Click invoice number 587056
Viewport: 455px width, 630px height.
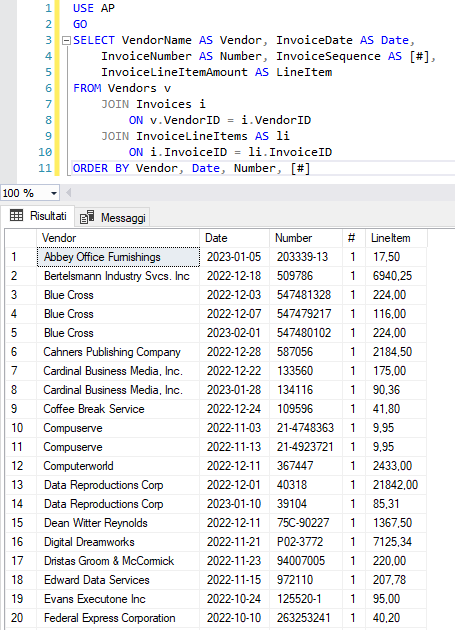coord(305,352)
